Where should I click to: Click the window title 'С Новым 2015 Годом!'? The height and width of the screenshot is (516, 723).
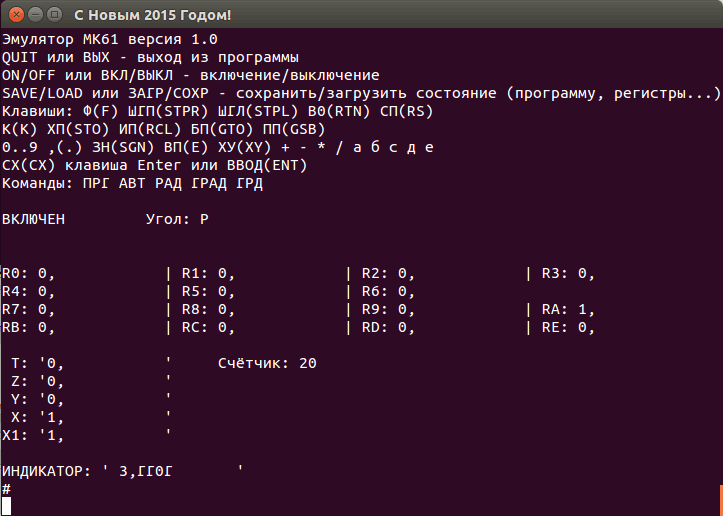(x=151, y=15)
